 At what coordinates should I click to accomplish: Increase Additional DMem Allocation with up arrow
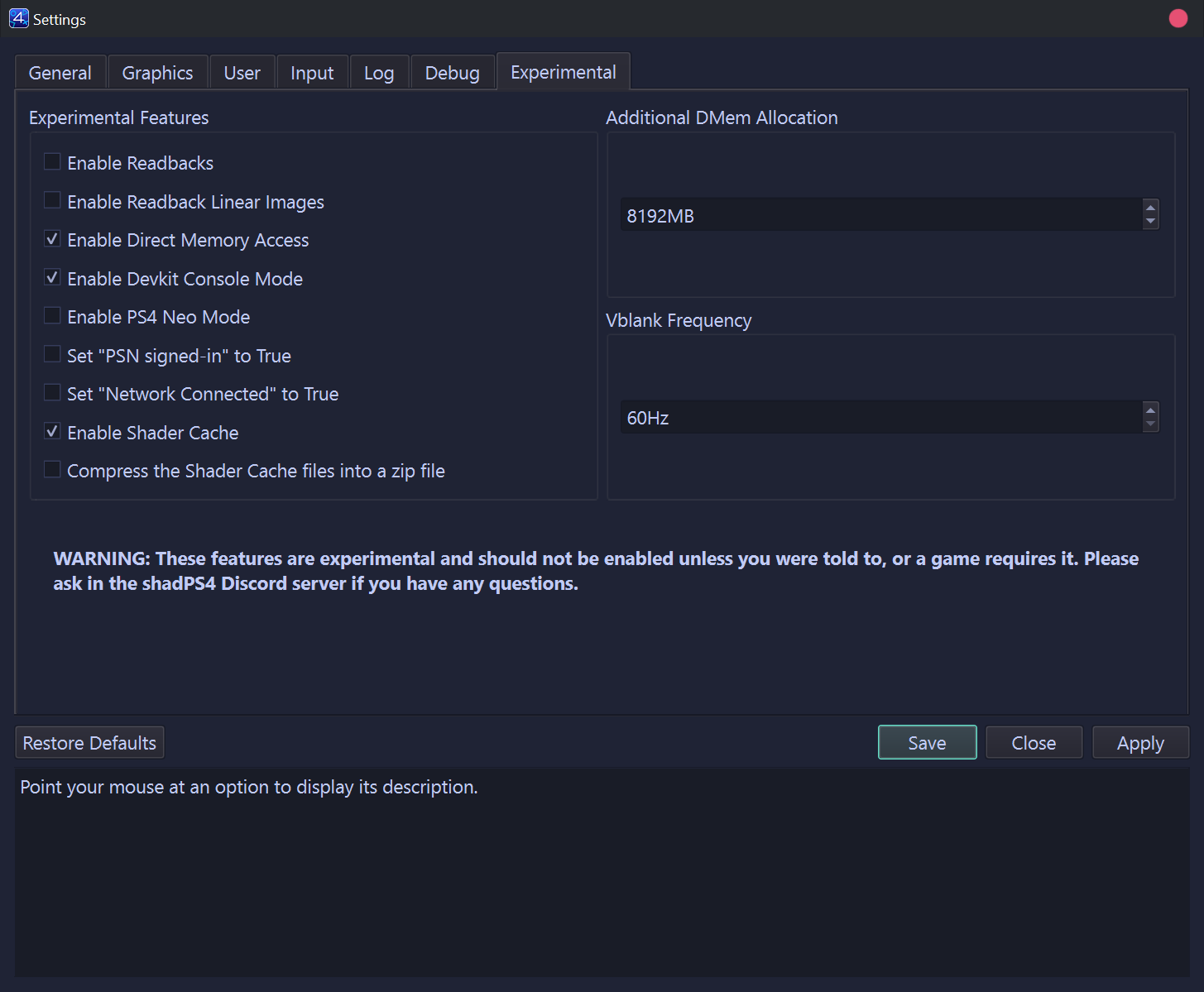pos(1150,207)
